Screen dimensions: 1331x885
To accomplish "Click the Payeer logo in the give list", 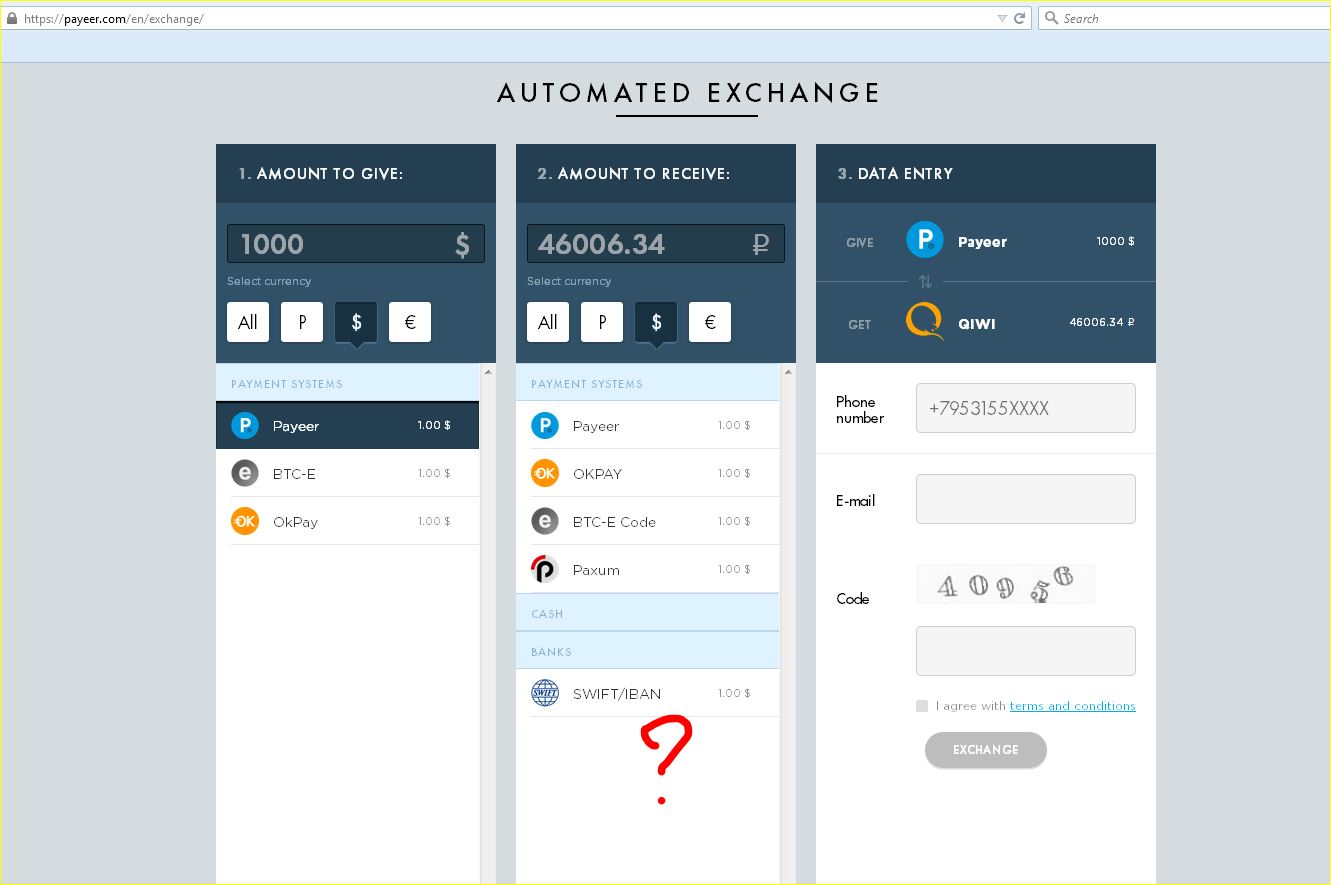I will coord(245,425).
